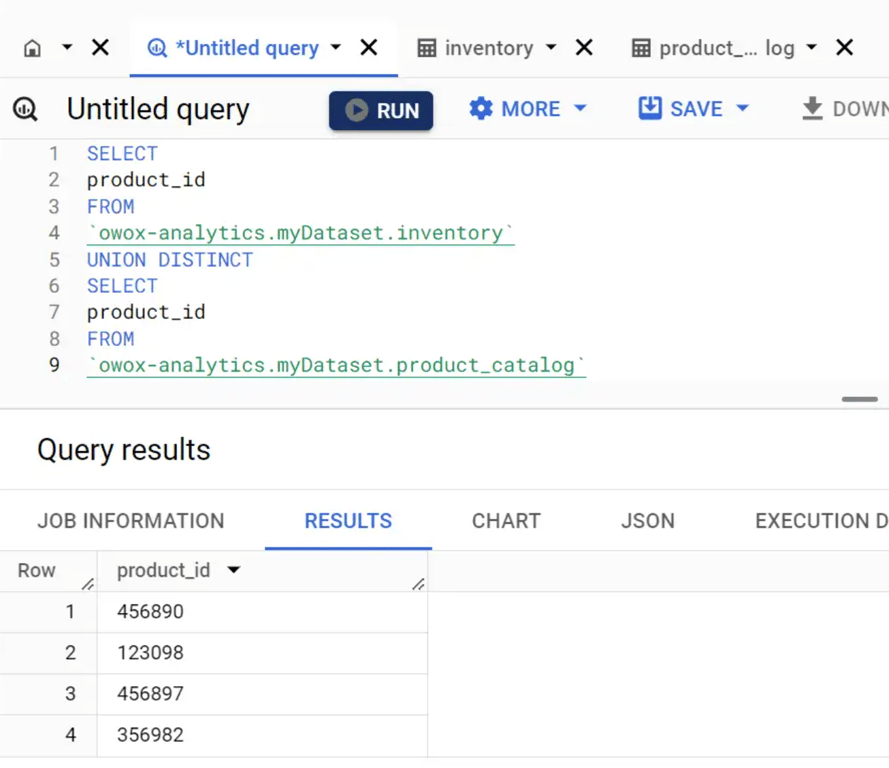Click the editor horizontal scrollbar handle

pyautogui.click(x=860, y=399)
